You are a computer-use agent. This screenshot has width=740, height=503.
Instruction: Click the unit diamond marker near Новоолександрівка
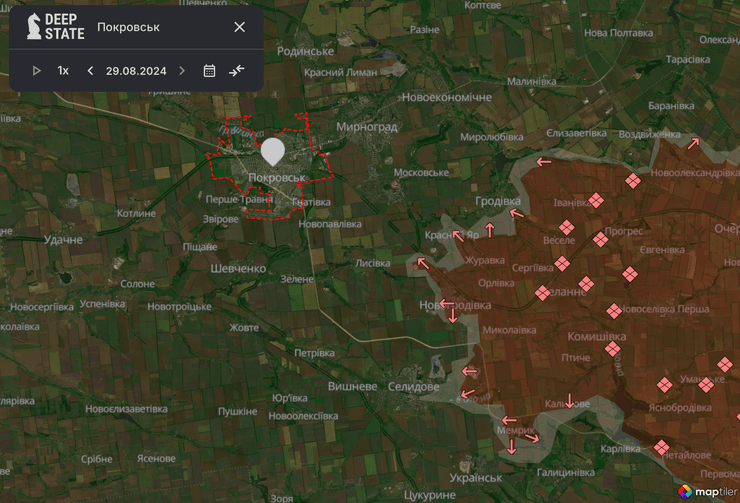point(632,181)
